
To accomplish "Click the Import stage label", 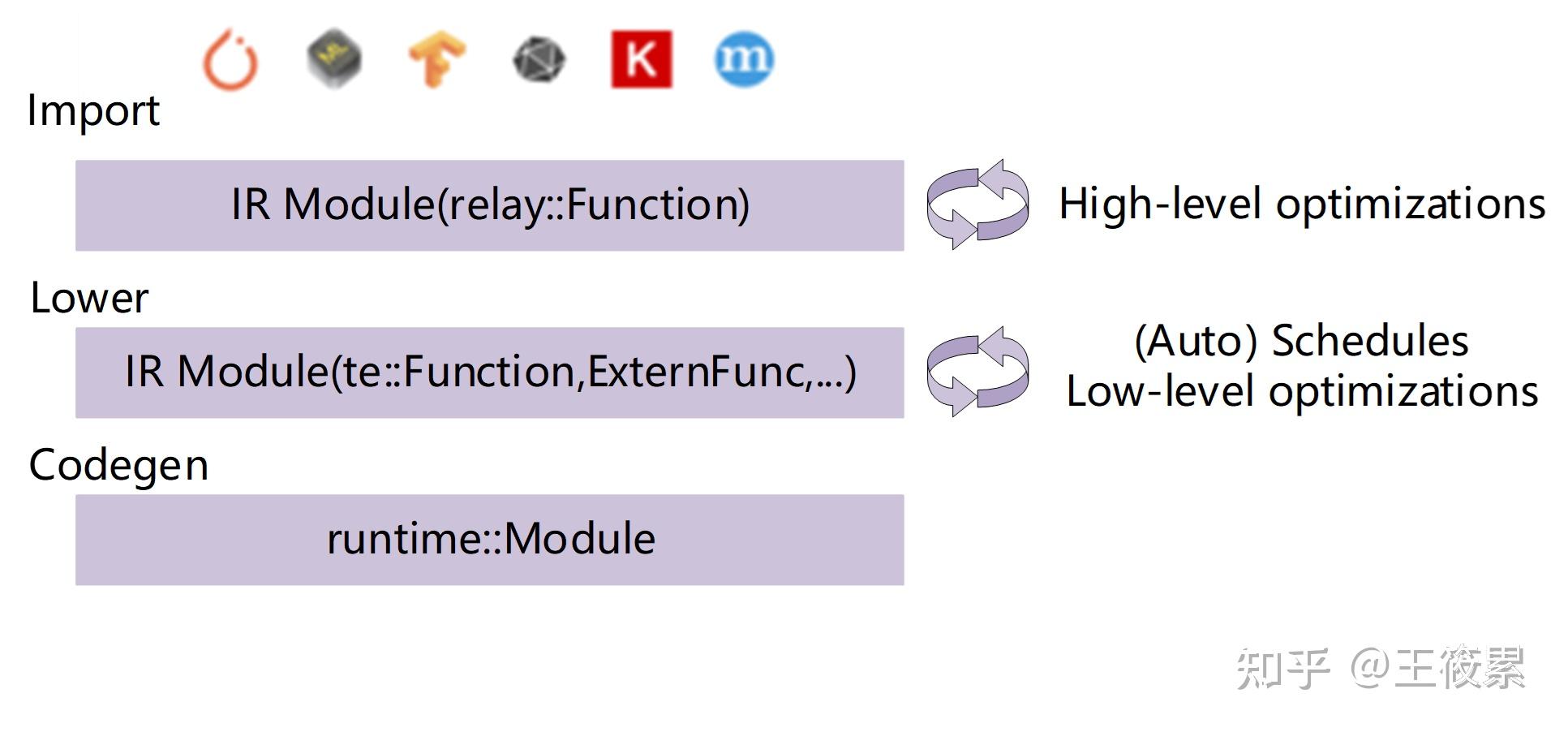I will coord(93,110).
